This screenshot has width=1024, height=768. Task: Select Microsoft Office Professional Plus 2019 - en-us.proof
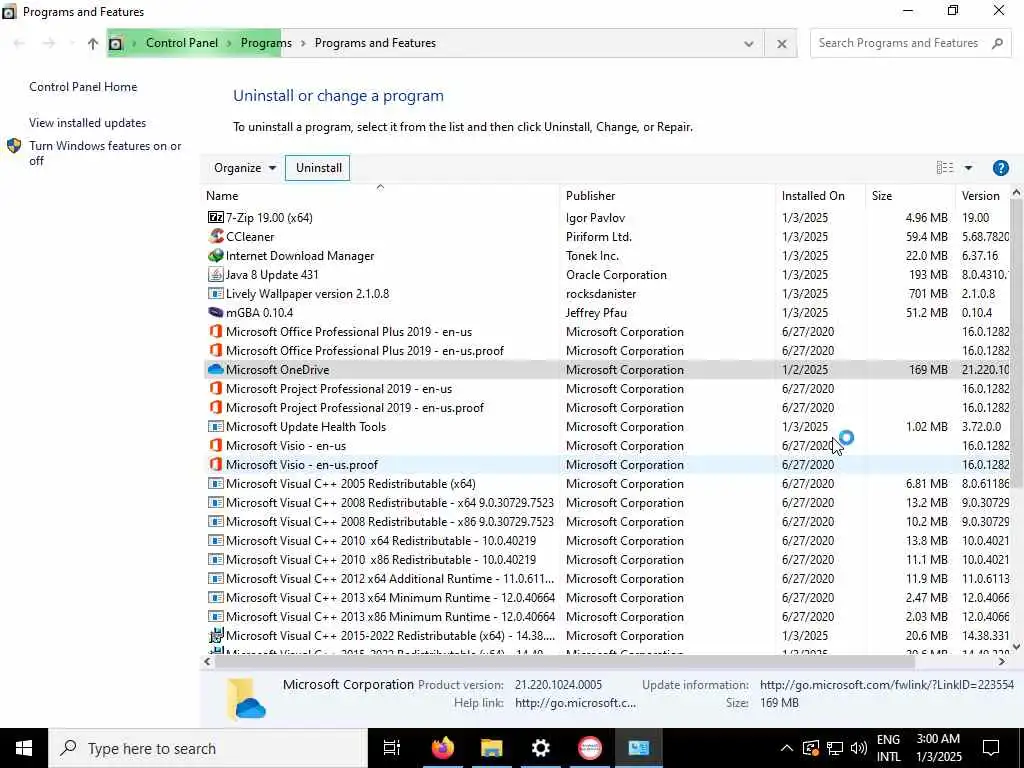[x=607, y=351]
